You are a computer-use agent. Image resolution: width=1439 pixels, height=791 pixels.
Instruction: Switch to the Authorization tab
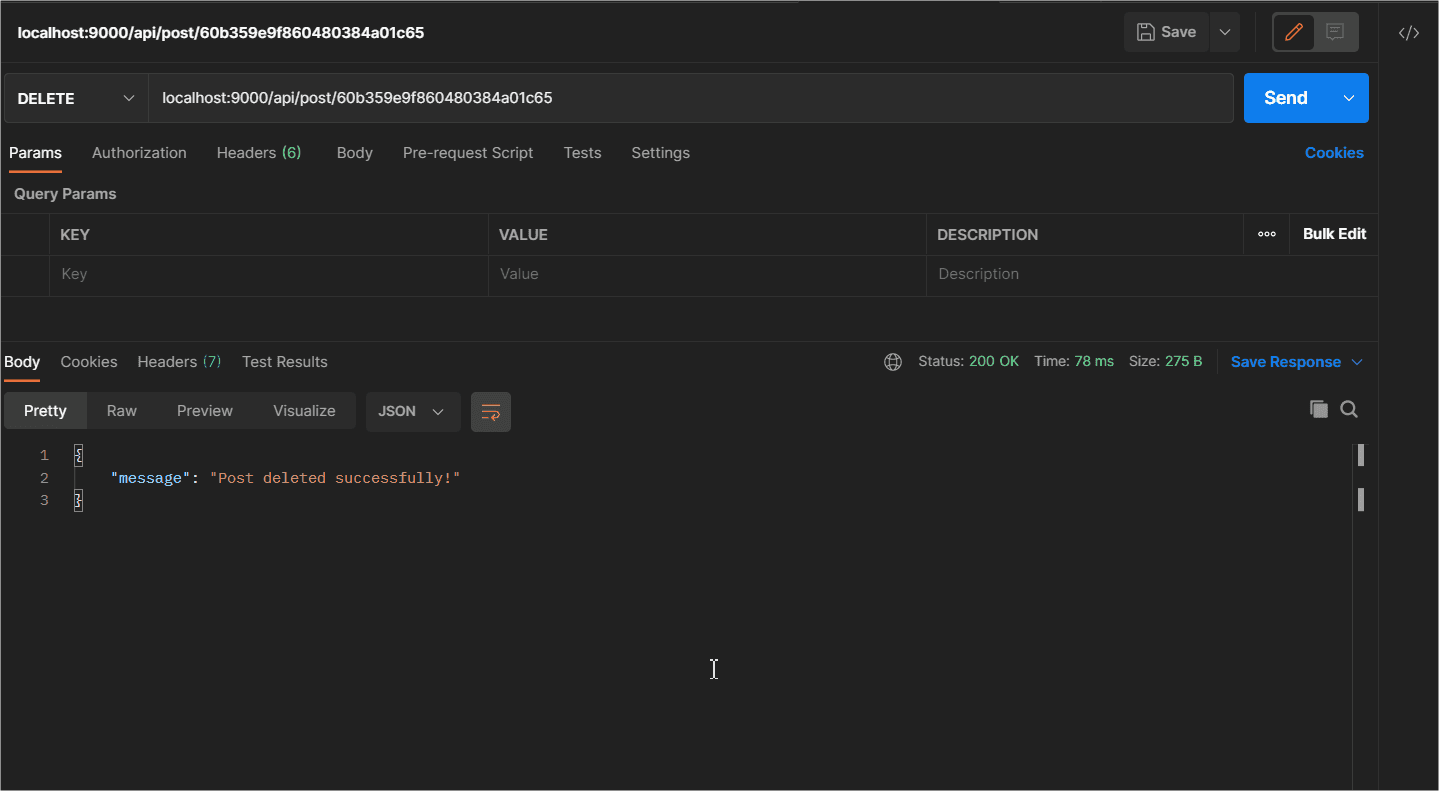139,153
